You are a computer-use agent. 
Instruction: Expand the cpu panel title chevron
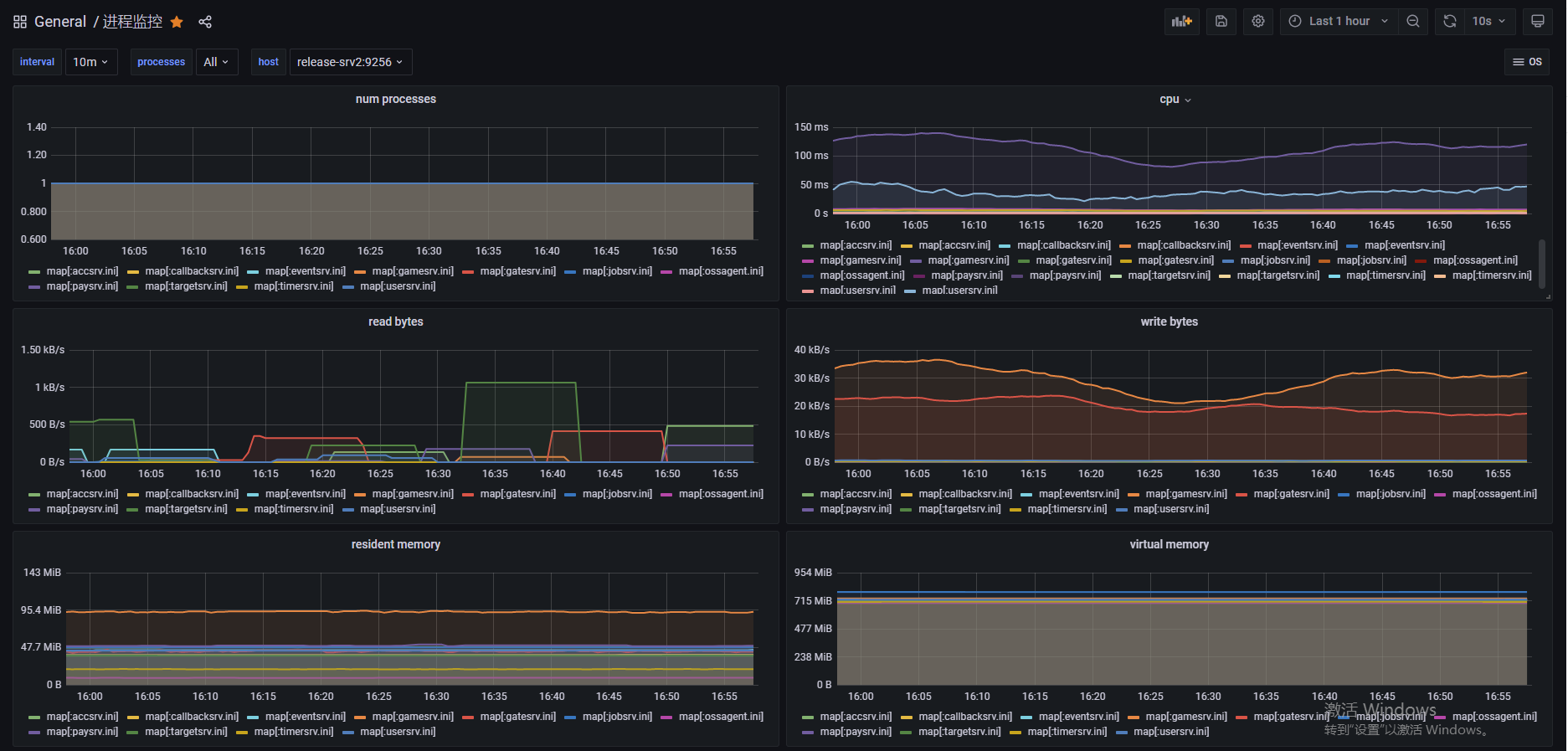point(1188,100)
